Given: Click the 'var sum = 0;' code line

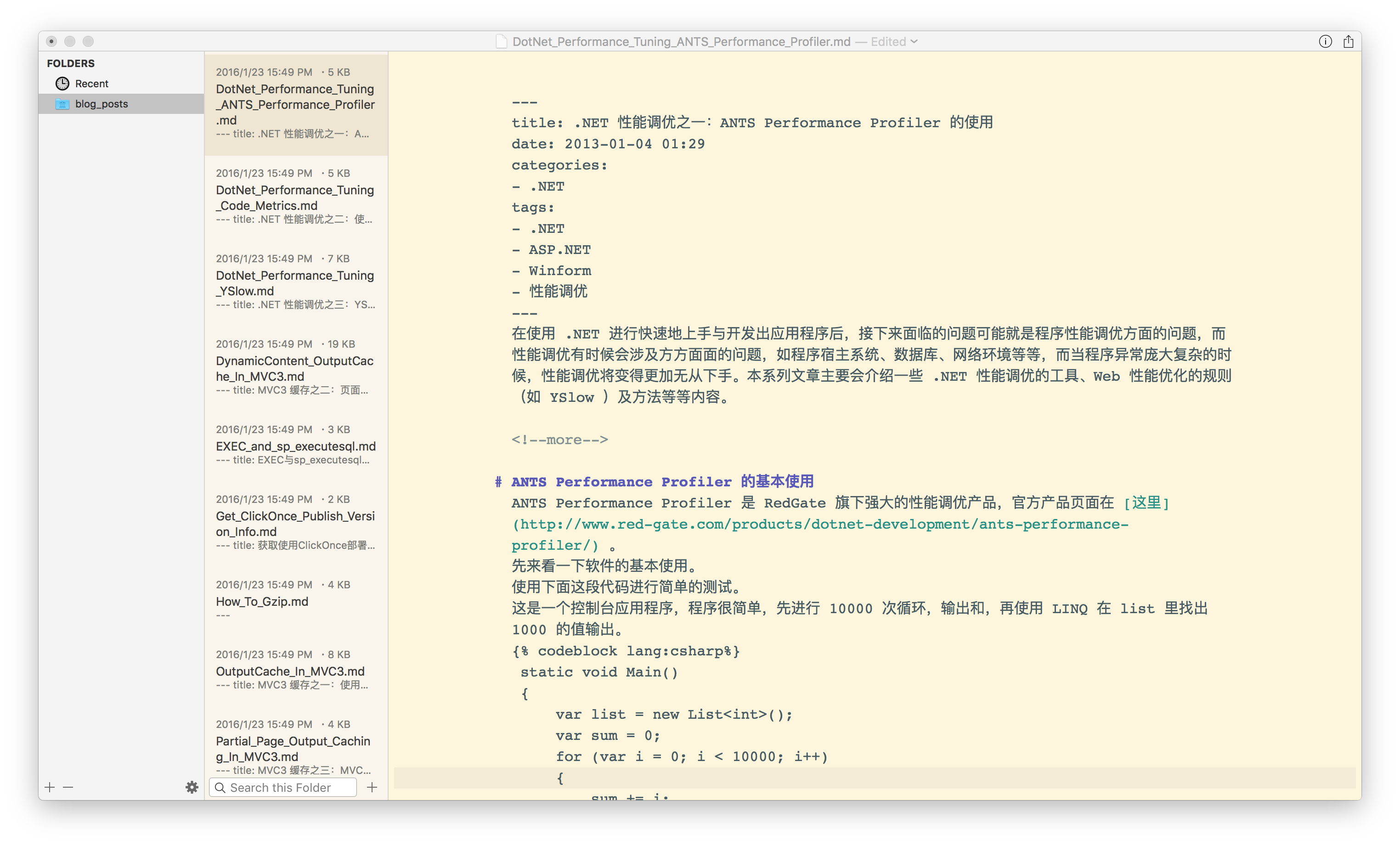Looking at the screenshot, I should pyautogui.click(x=608, y=736).
